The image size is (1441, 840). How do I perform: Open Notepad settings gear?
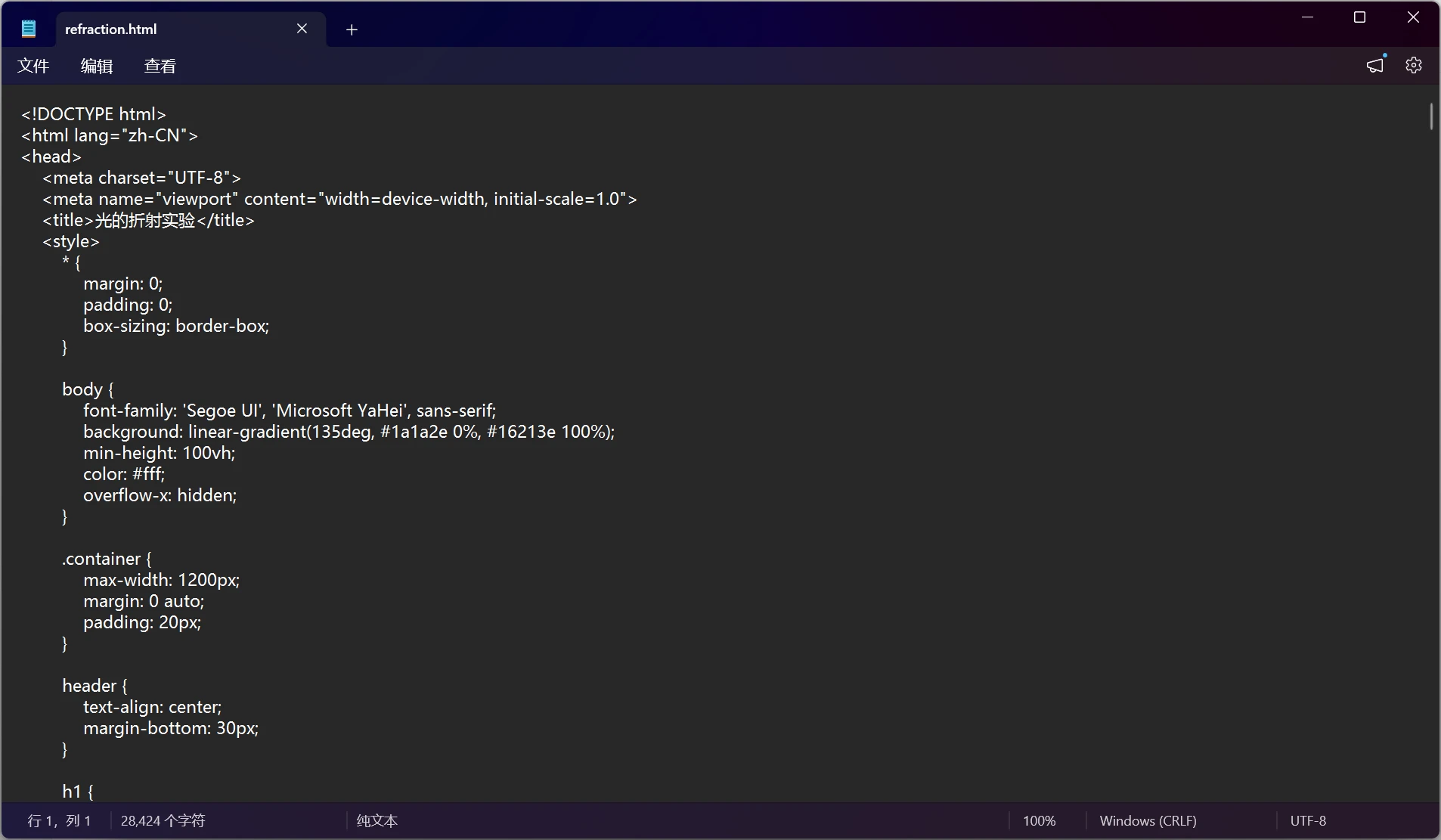(x=1413, y=66)
